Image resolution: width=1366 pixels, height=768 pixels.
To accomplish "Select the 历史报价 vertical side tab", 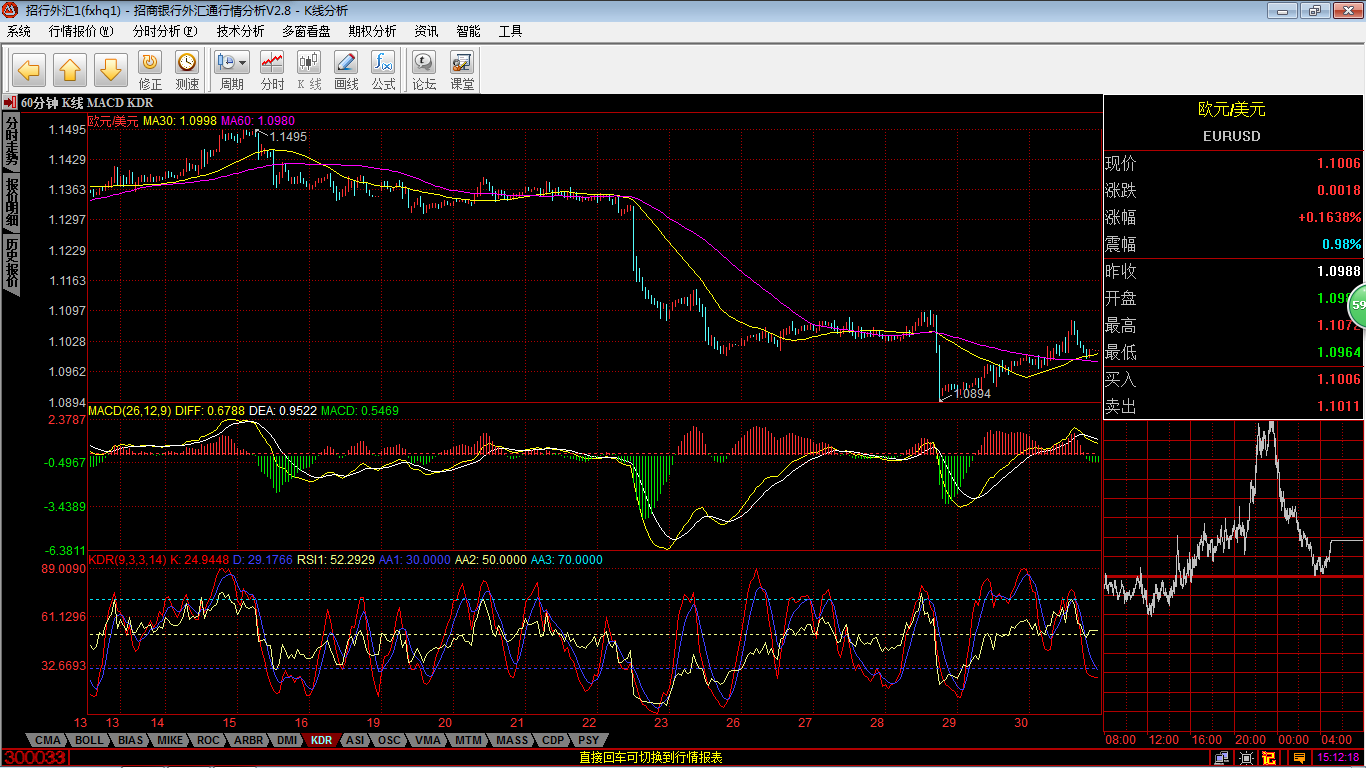I will (x=11, y=263).
